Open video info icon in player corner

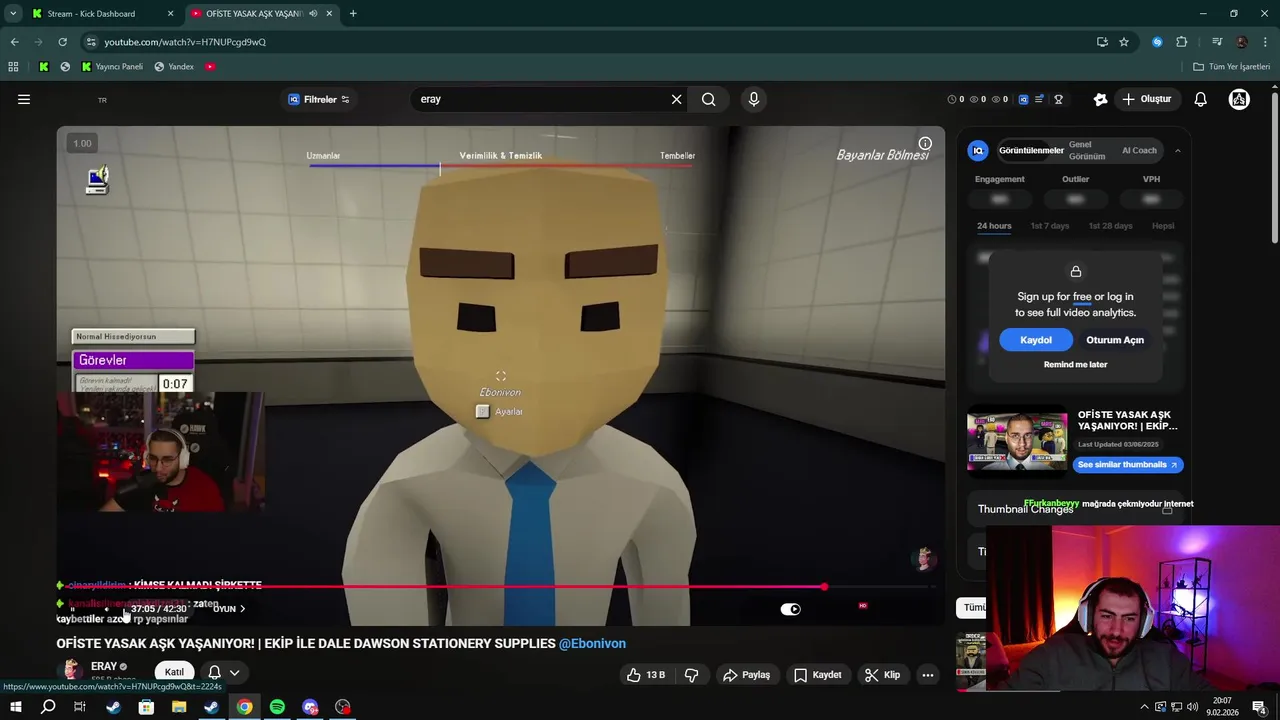coord(925,143)
